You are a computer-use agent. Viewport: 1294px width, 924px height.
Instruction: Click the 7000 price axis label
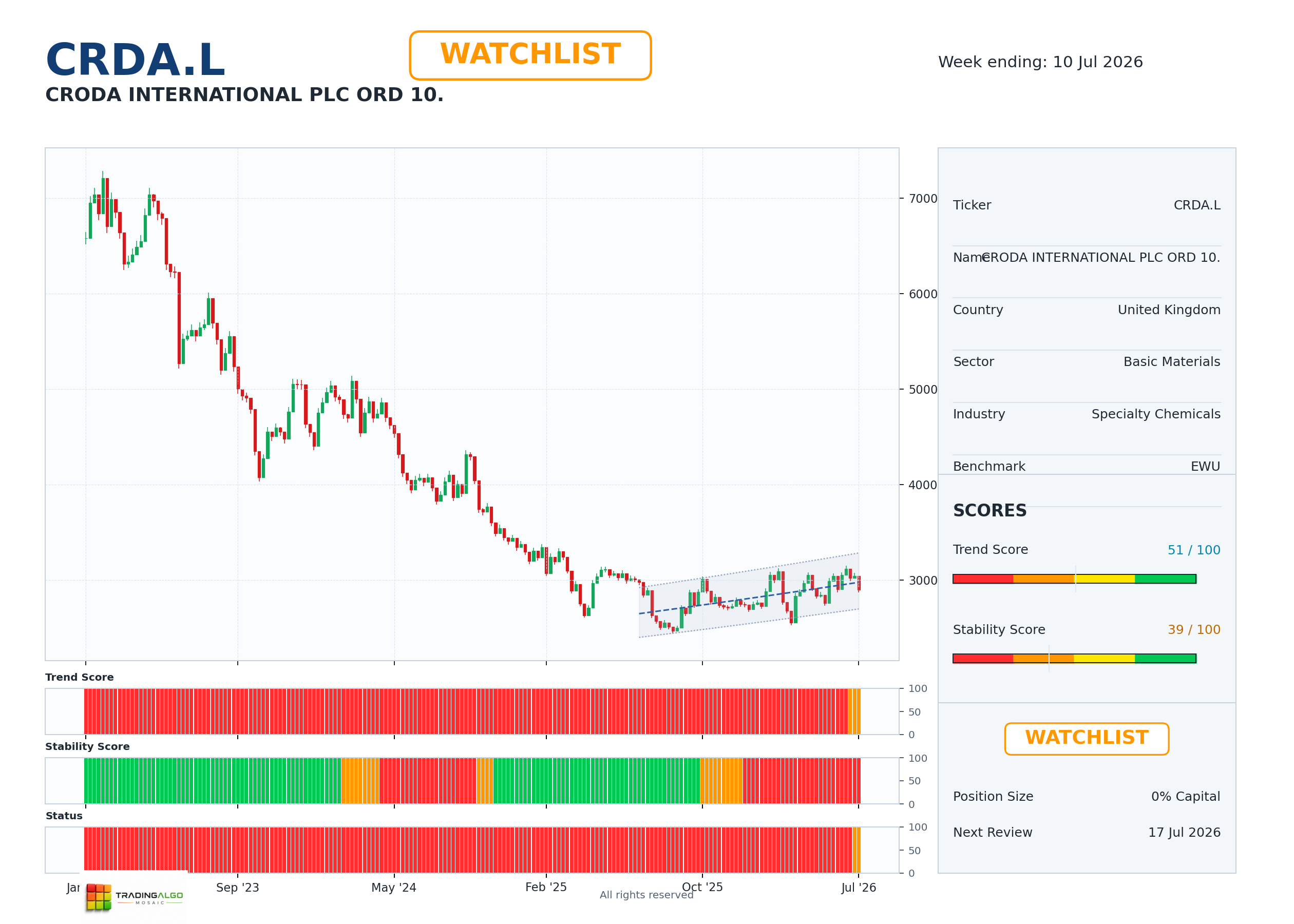tap(922, 199)
